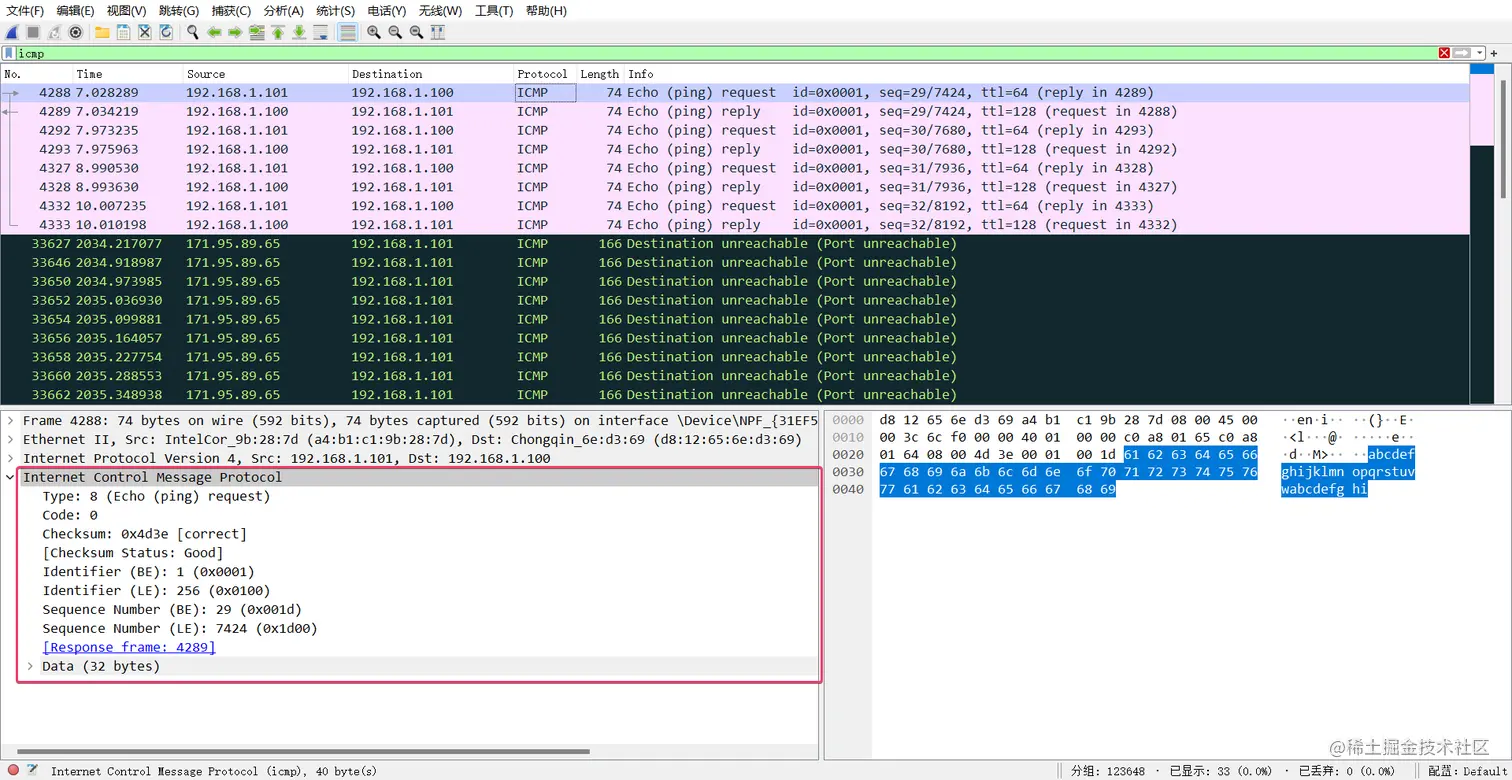Apply display filter arrow button

(1462, 53)
